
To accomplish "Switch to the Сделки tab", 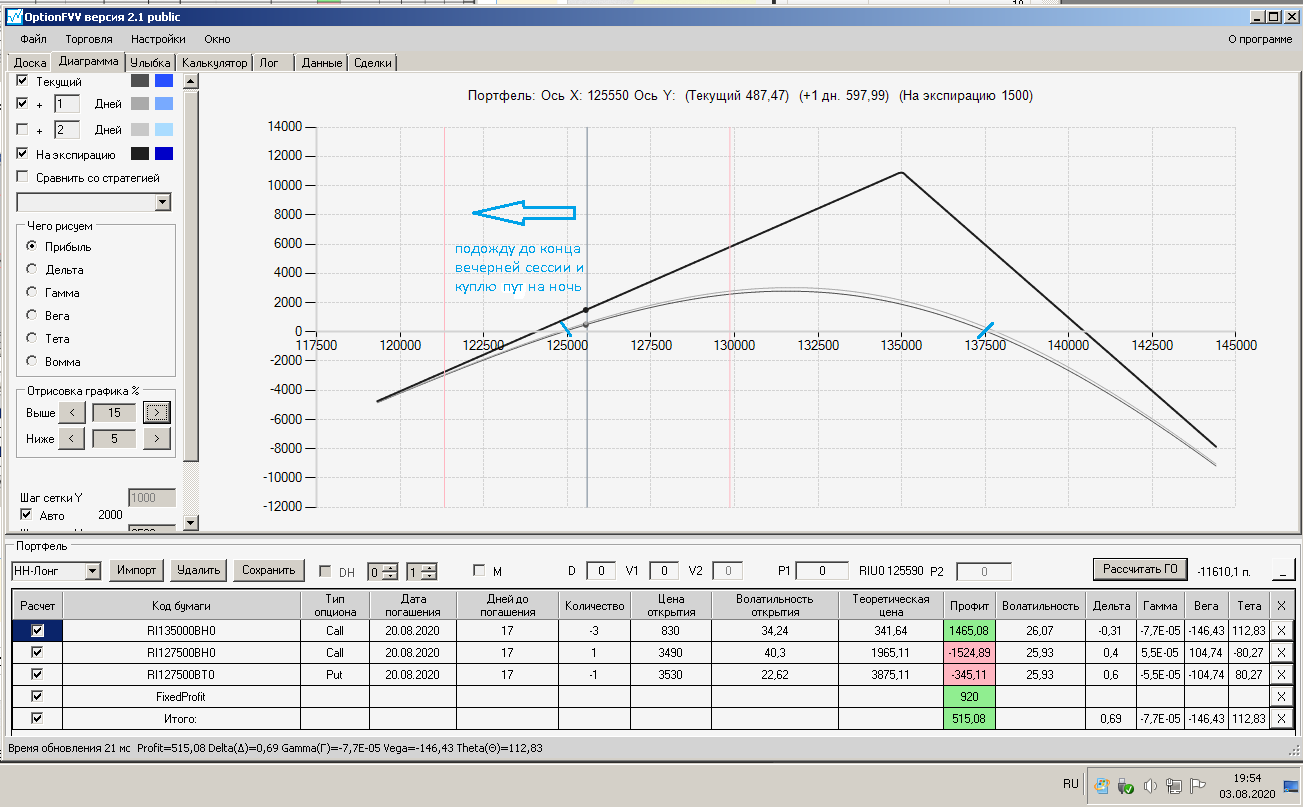I will [x=374, y=63].
